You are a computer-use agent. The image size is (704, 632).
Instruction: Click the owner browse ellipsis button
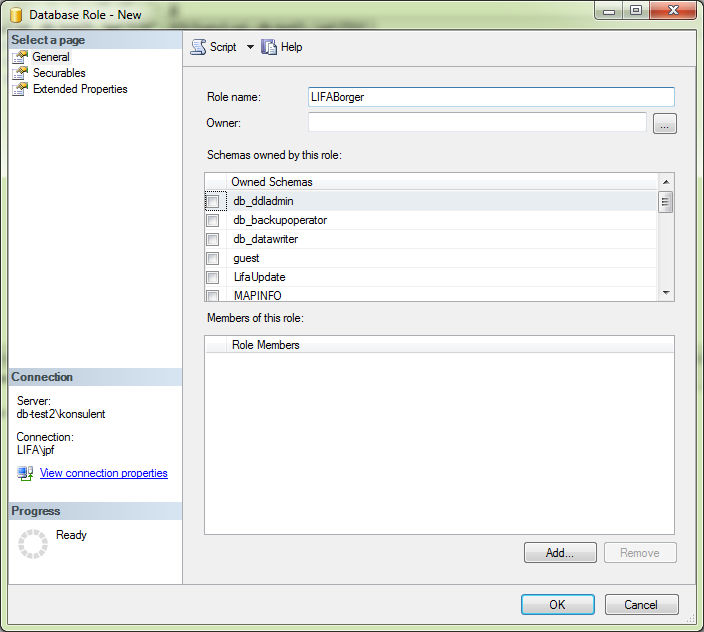[665, 124]
